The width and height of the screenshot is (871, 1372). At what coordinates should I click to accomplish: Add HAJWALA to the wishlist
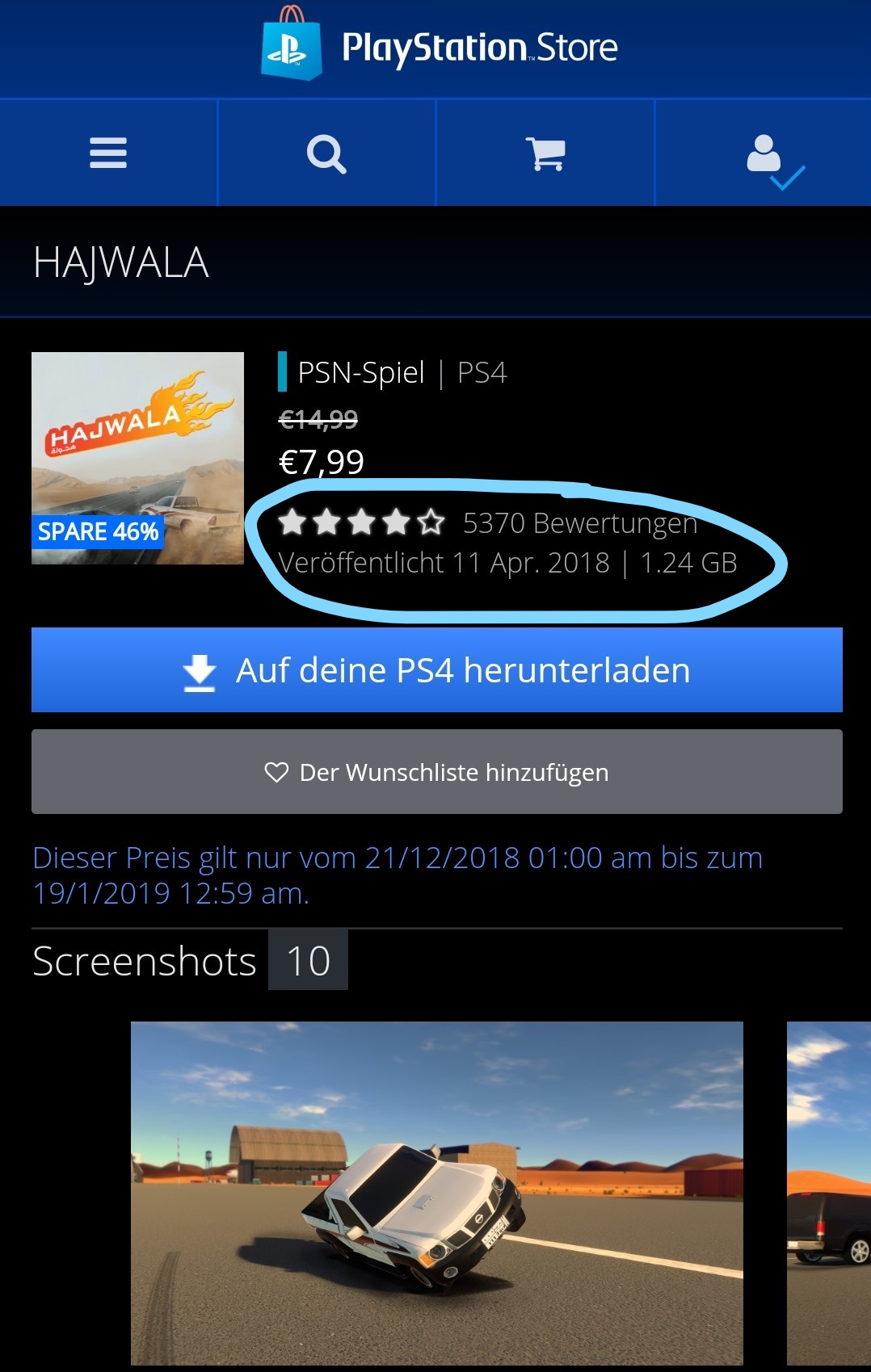click(437, 771)
